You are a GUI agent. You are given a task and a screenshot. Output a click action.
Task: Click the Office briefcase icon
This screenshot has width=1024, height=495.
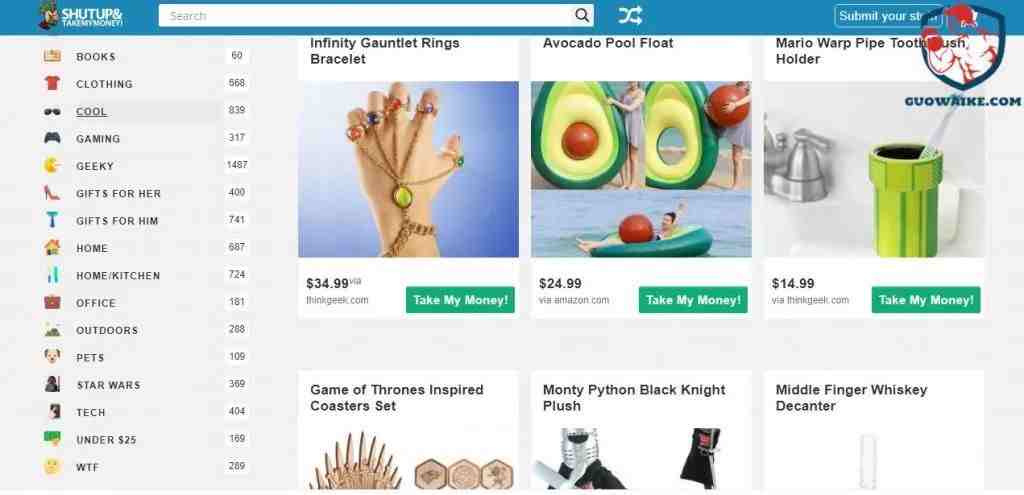(52, 302)
